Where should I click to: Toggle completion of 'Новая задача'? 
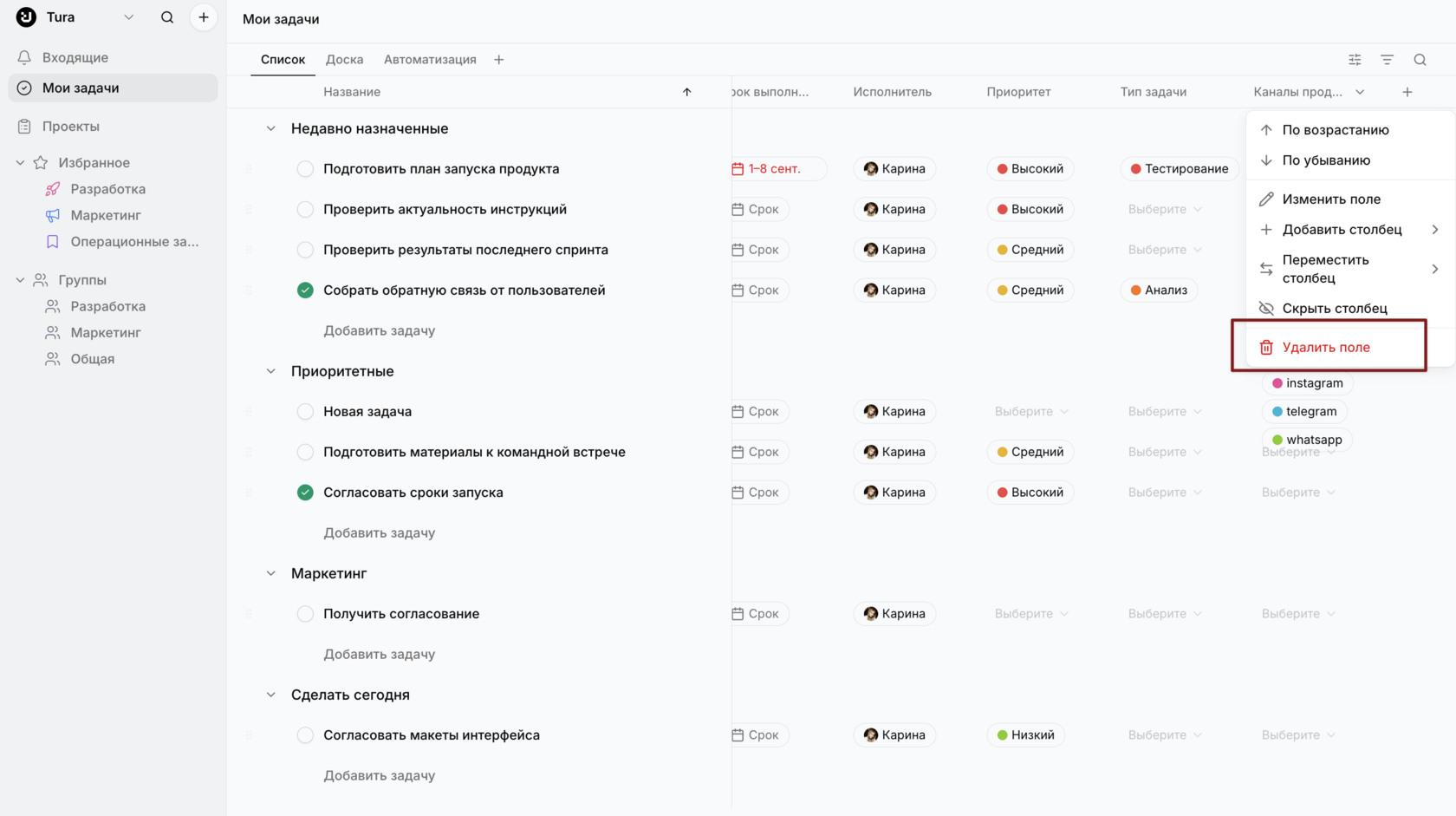coord(305,412)
